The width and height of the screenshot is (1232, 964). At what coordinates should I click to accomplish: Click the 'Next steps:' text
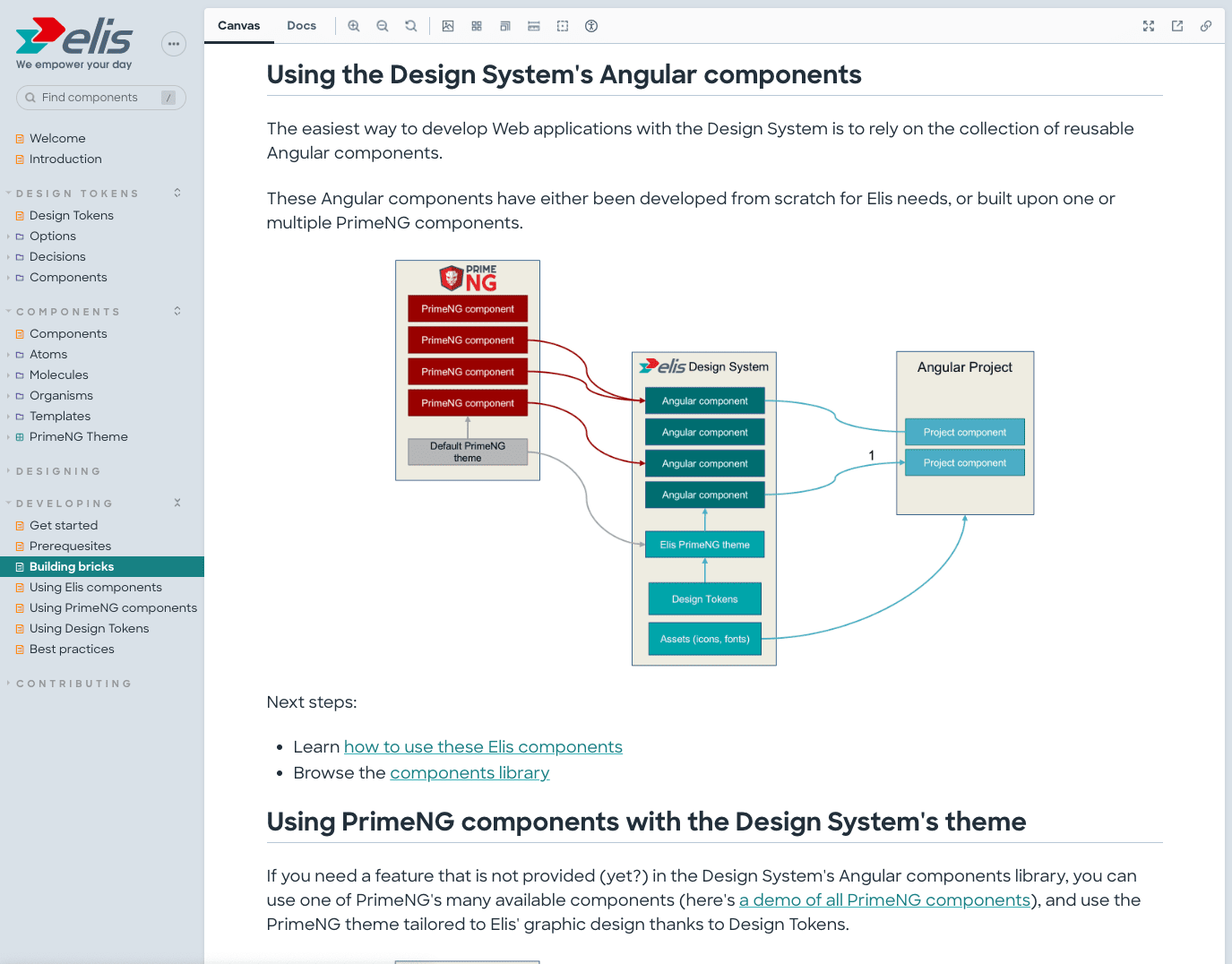click(x=312, y=702)
